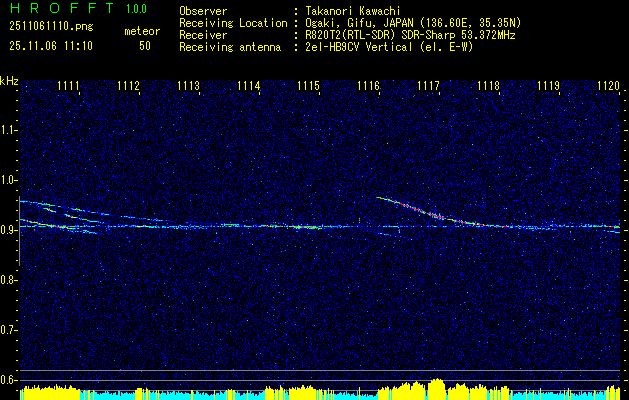Click the 0.8 frequency axis label
This screenshot has width=629, height=400.
click(x=8, y=280)
